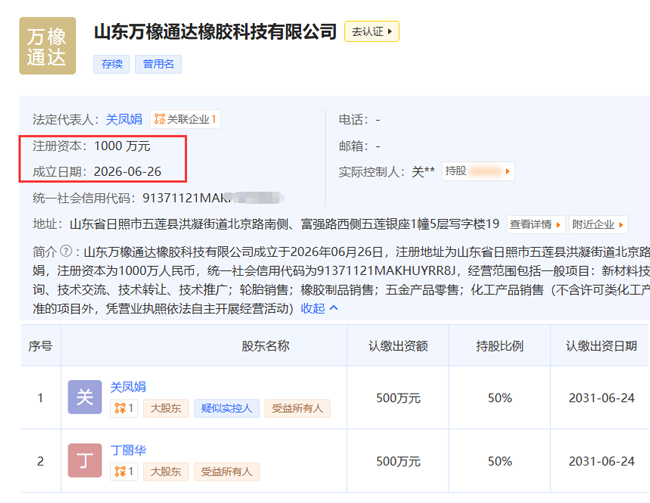650x503 pixels.
Task: Click the 丁 avatar of shareholder 丁丽华
Action: tap(85, 460)
